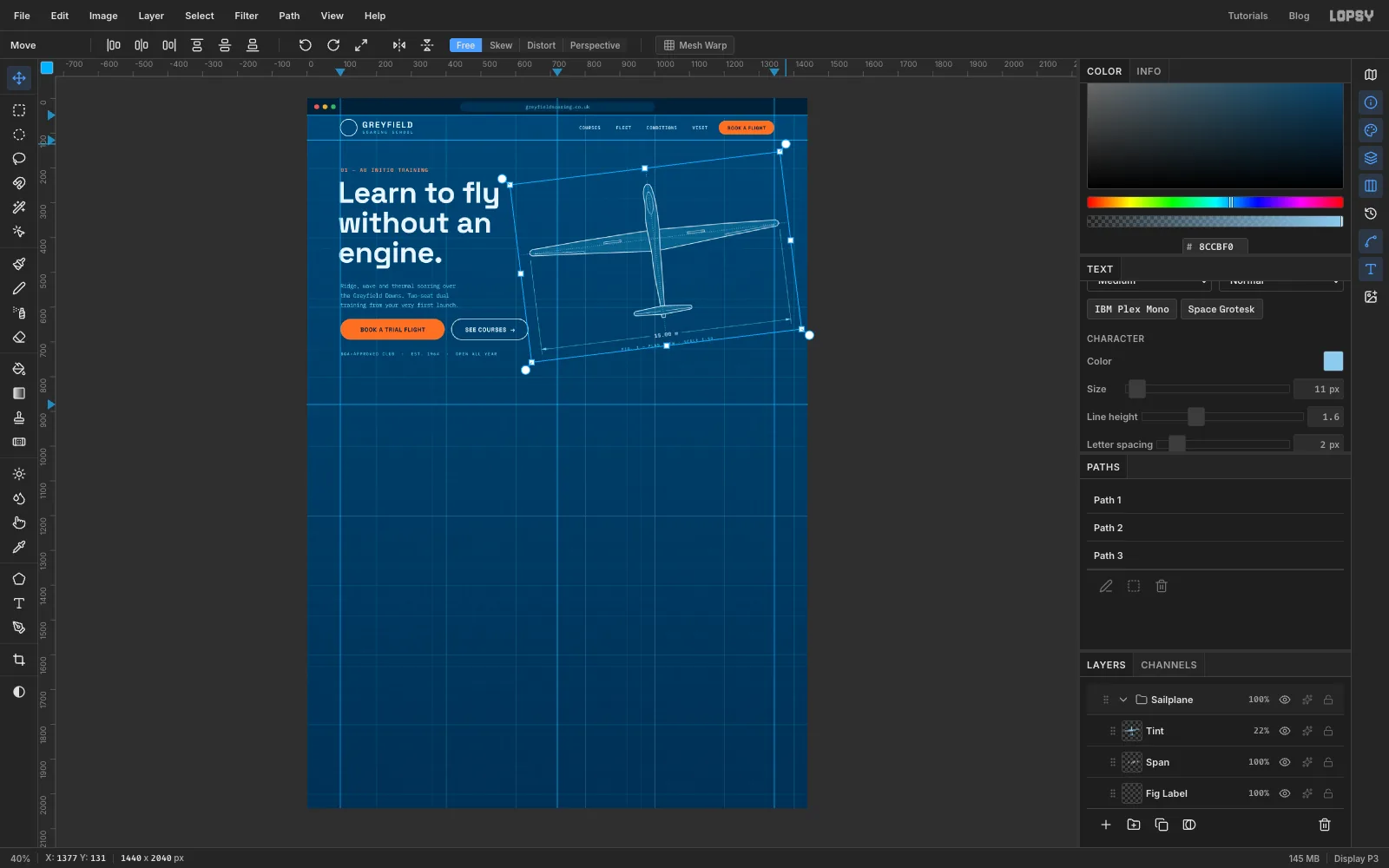This screenshot has height=868, width=1389.
Task: Choose the Space Grotesk font button
Action: (1221, 309)
